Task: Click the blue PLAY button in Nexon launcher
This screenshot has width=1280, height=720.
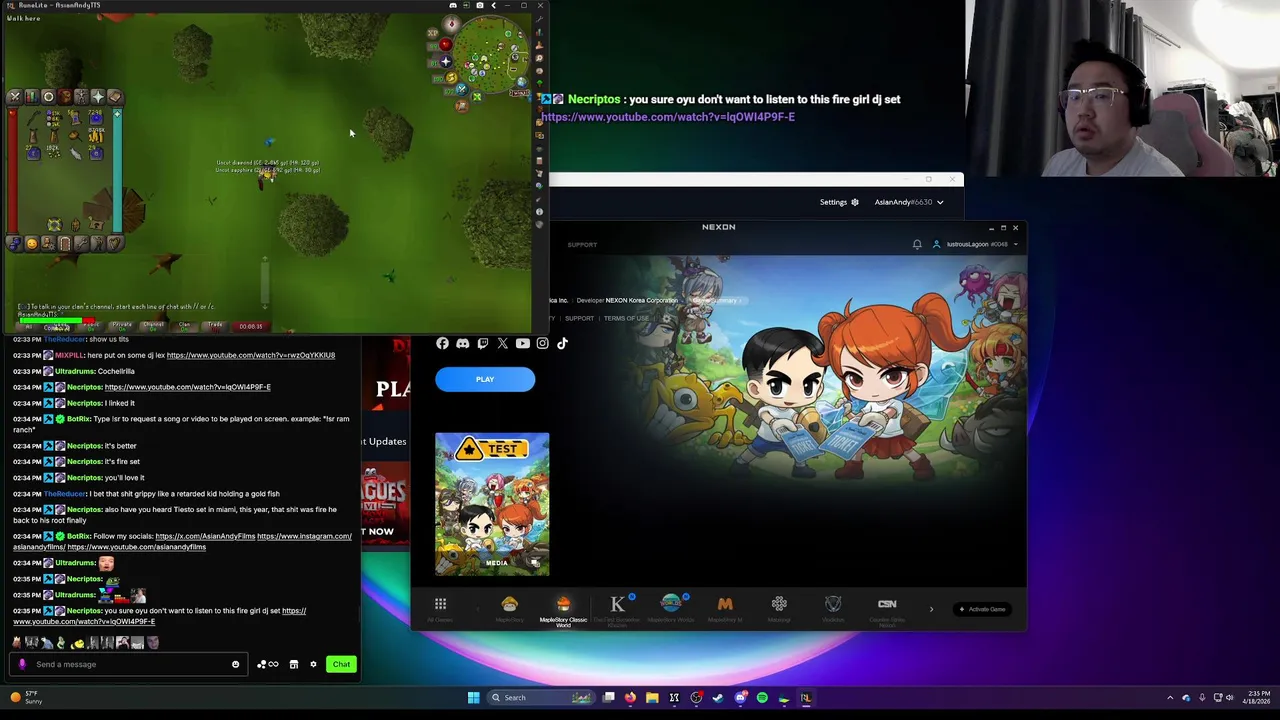Action: (485, 379)
